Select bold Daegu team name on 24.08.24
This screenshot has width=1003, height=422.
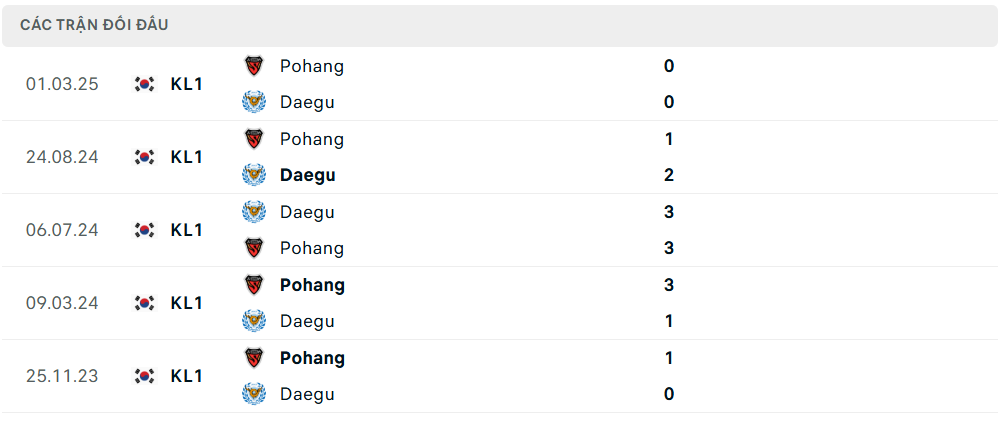[x=308, y=175]
